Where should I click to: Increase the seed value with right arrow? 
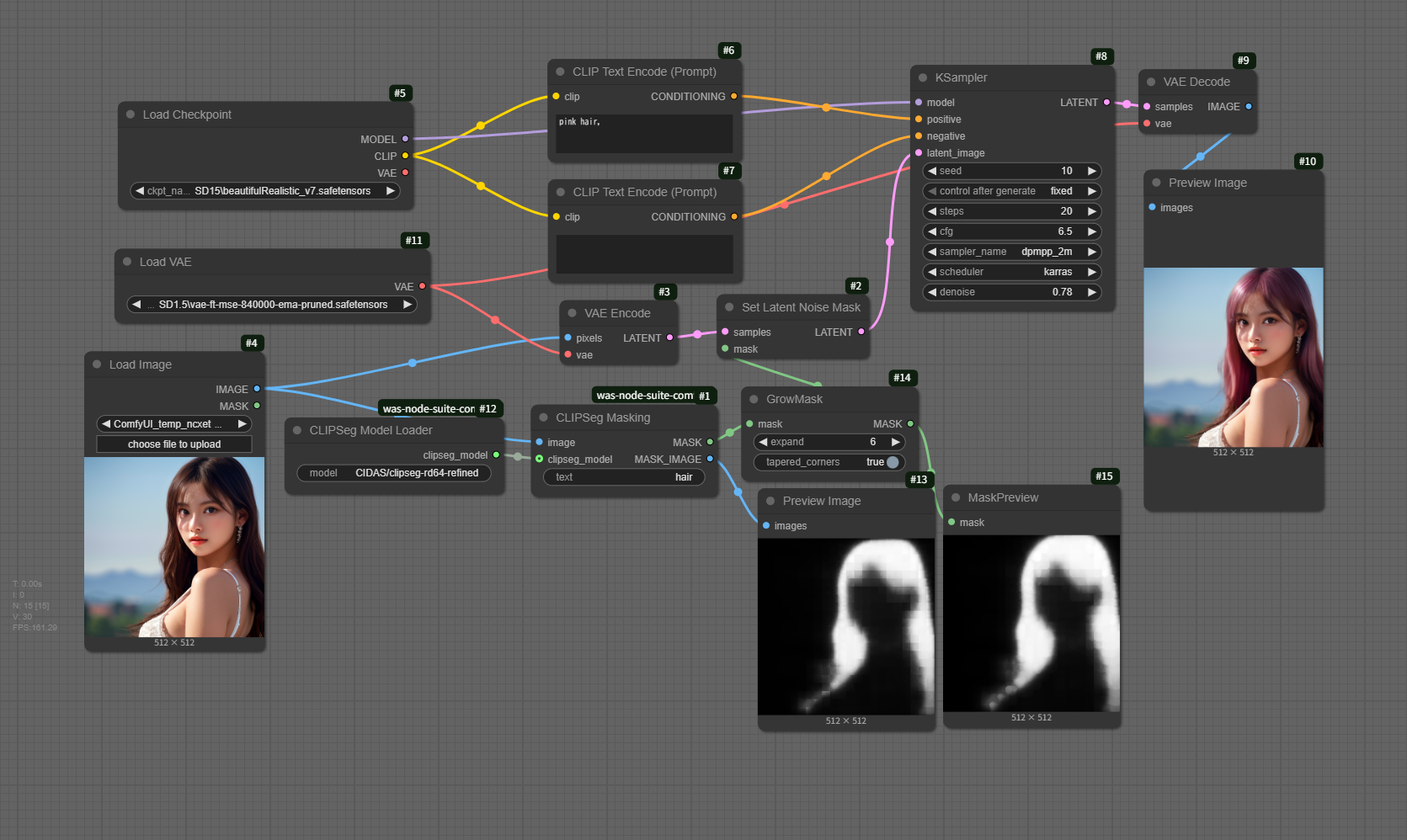click(1091, 171)
